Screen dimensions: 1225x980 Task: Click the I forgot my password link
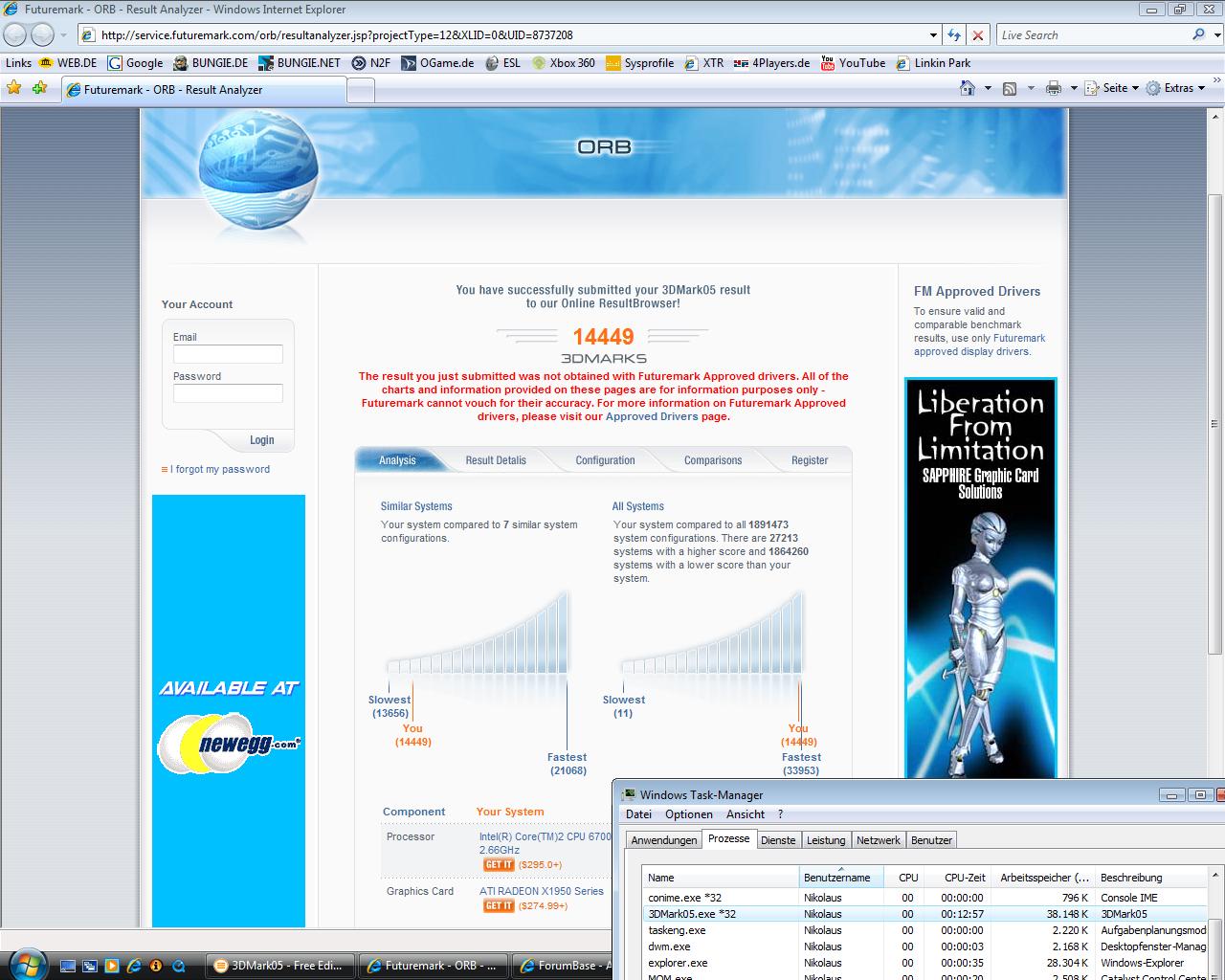(220, 469)
